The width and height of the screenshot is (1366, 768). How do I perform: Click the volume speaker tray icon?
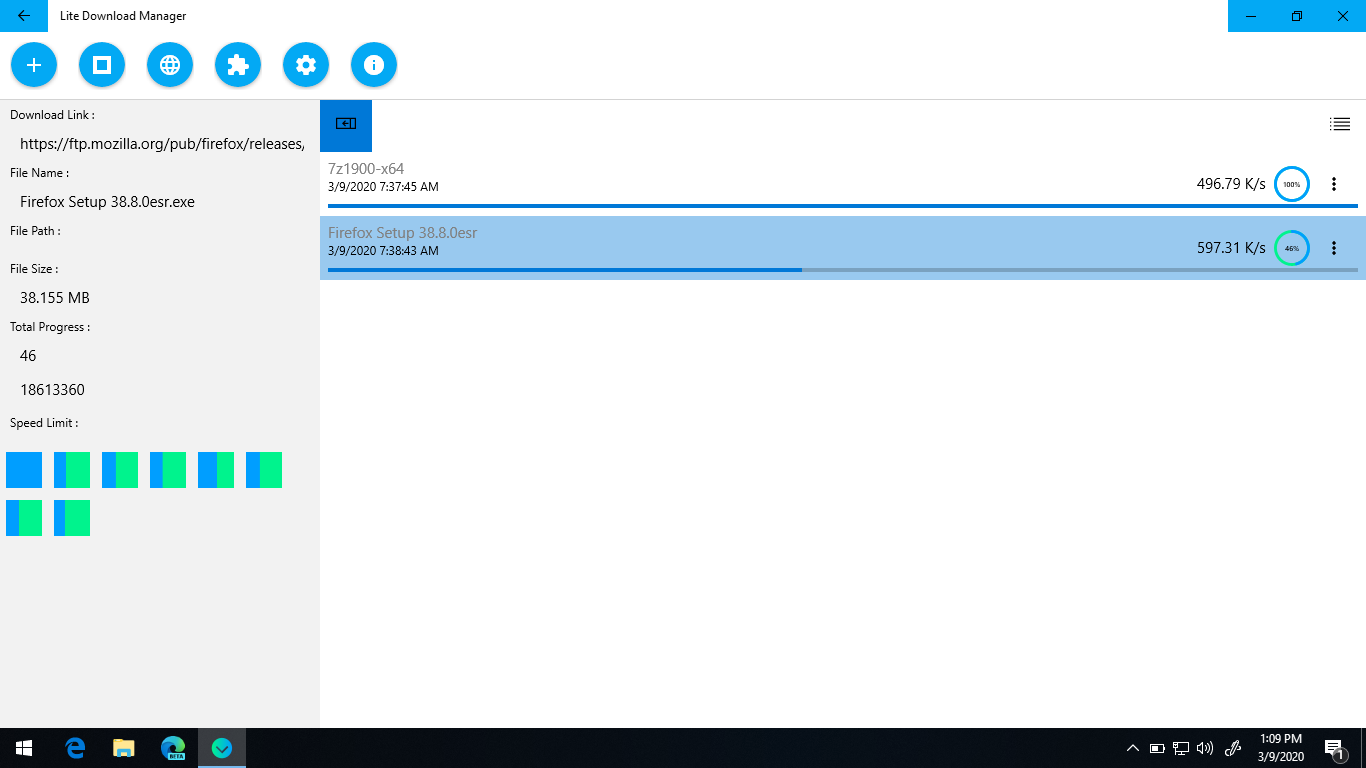coord(1205,748)
